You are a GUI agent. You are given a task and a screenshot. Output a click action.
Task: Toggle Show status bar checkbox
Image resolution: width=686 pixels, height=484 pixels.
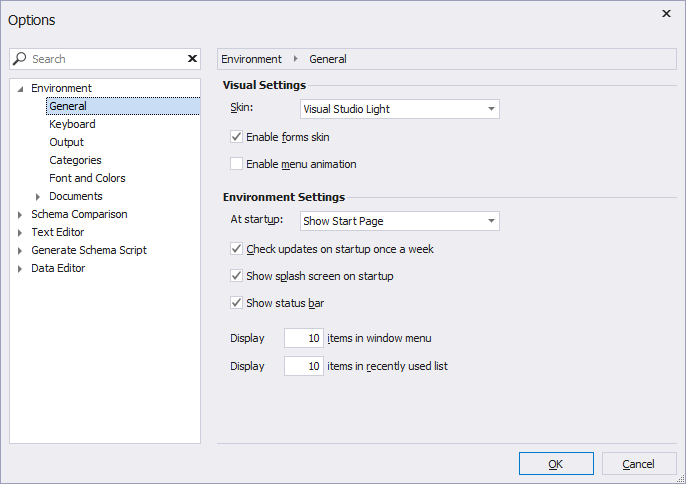(236, 303)
